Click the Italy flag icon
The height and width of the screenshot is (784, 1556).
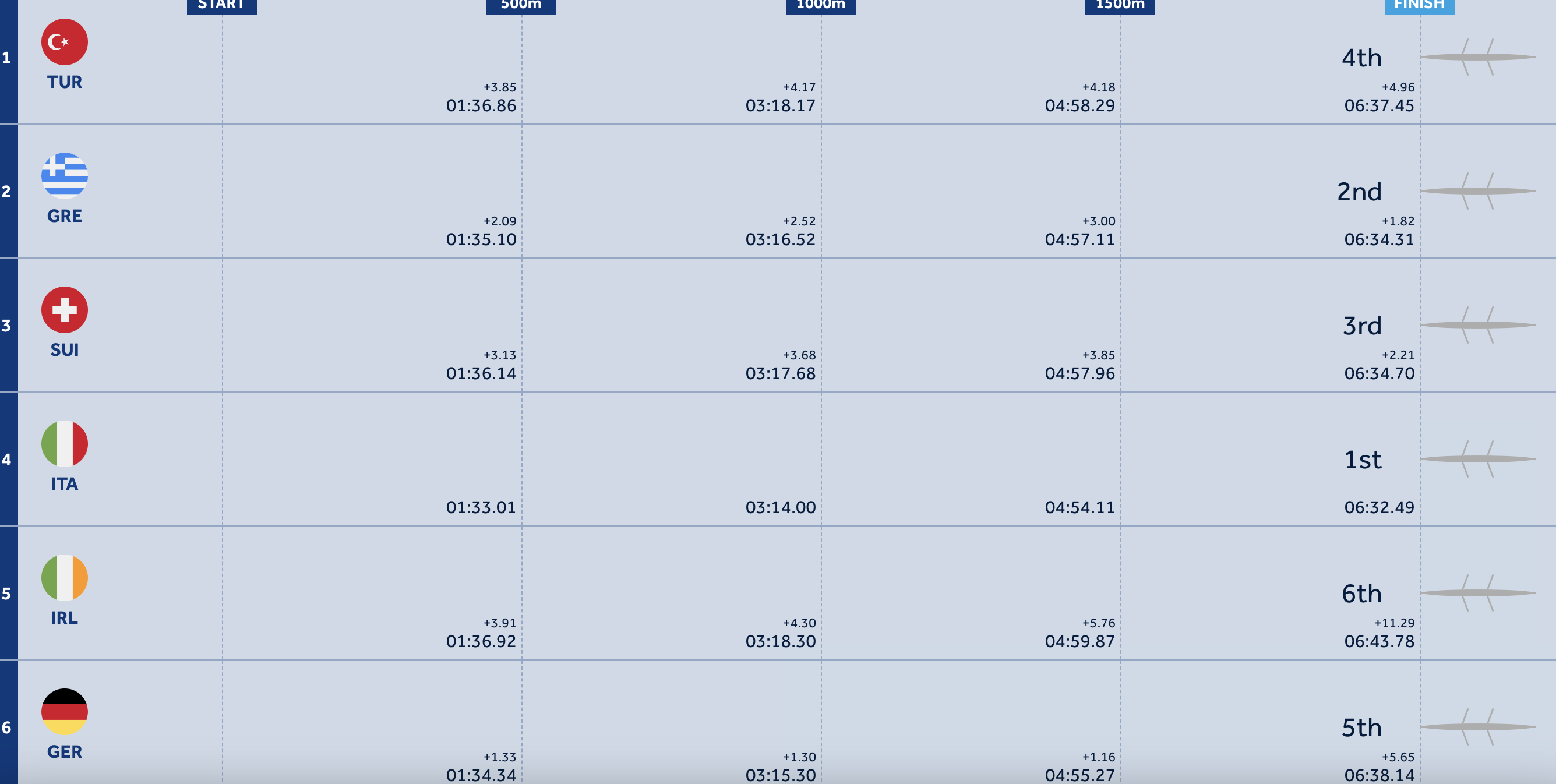[65, 444]
